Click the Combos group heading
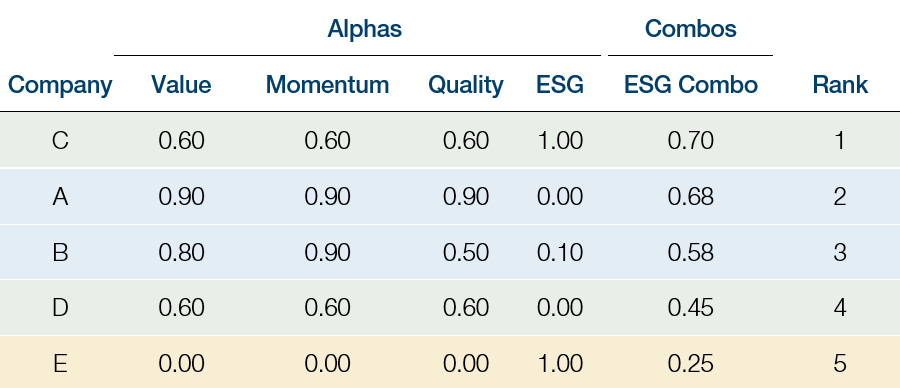Screen dimensions: 900x388 (690, 29)
